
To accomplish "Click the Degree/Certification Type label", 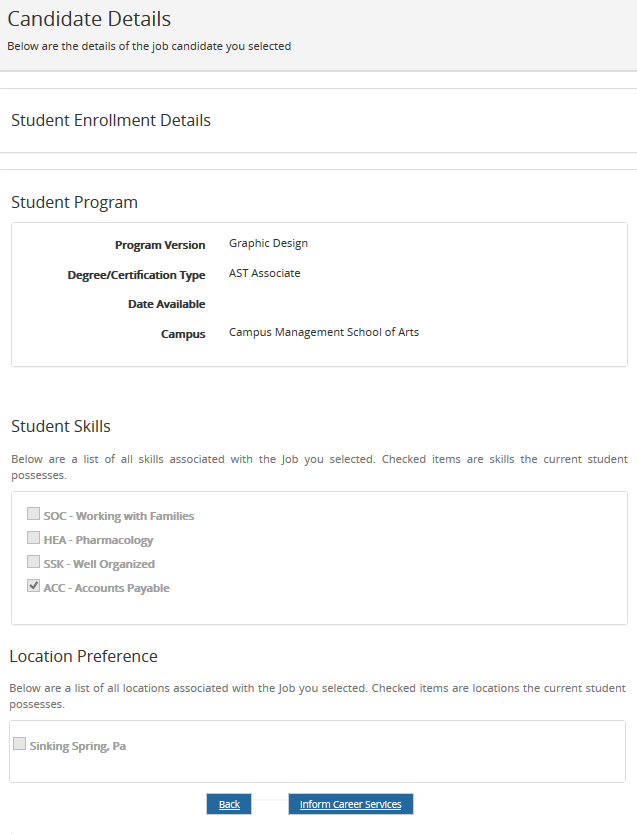I will tap(136, 274).
